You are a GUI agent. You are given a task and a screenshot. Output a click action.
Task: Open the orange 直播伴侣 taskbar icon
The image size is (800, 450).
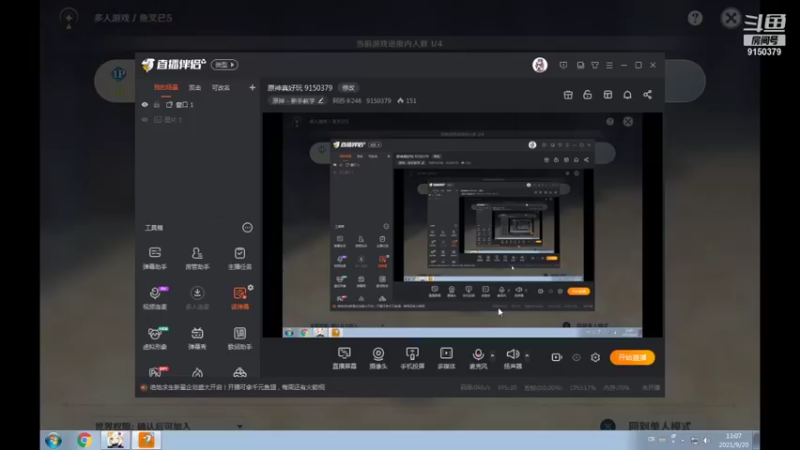click(147, 440)
